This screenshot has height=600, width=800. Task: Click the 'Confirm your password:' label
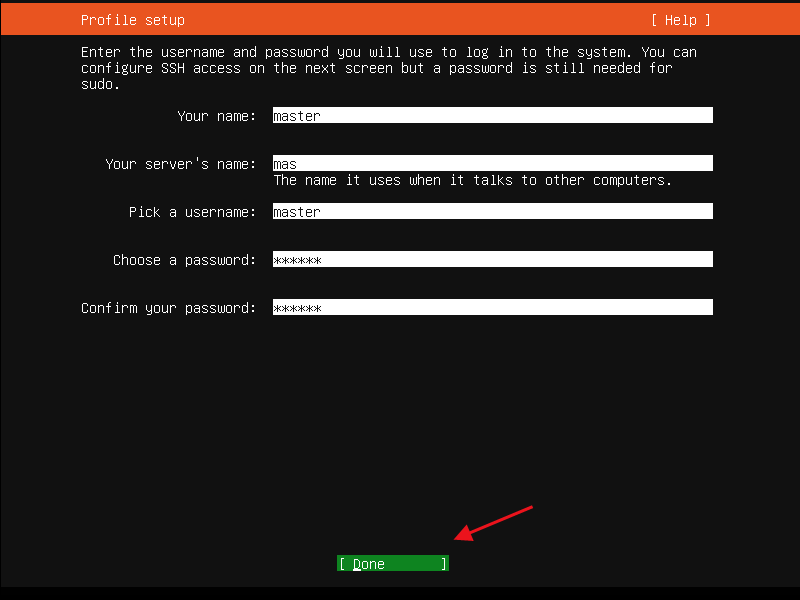(168, 308)
